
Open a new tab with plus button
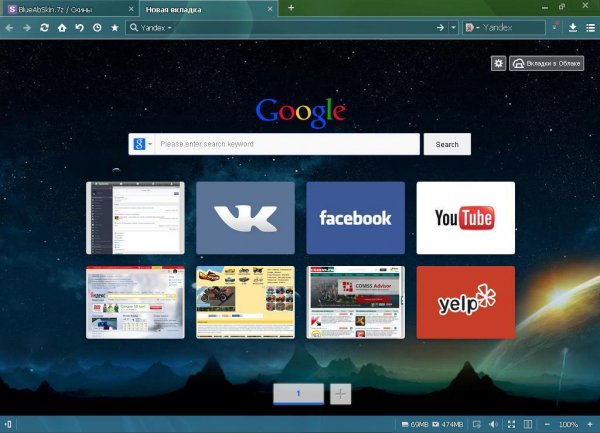pos(291,8)
